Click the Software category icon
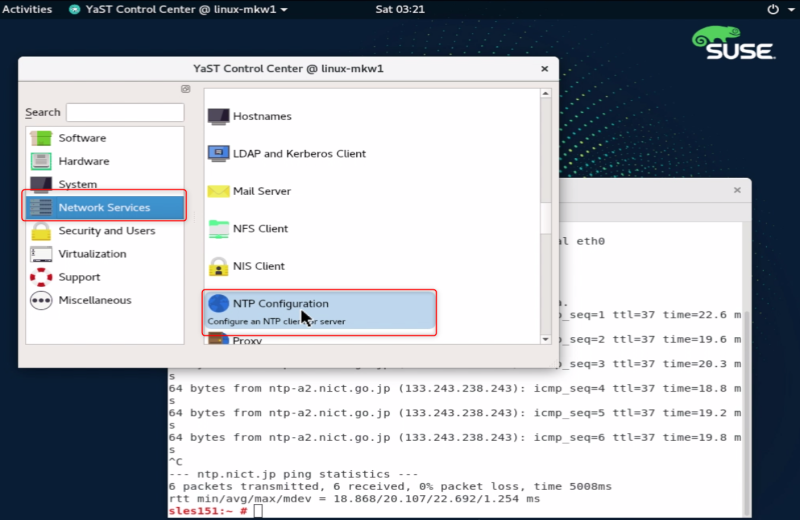800x520 pixels. [41, 138]
